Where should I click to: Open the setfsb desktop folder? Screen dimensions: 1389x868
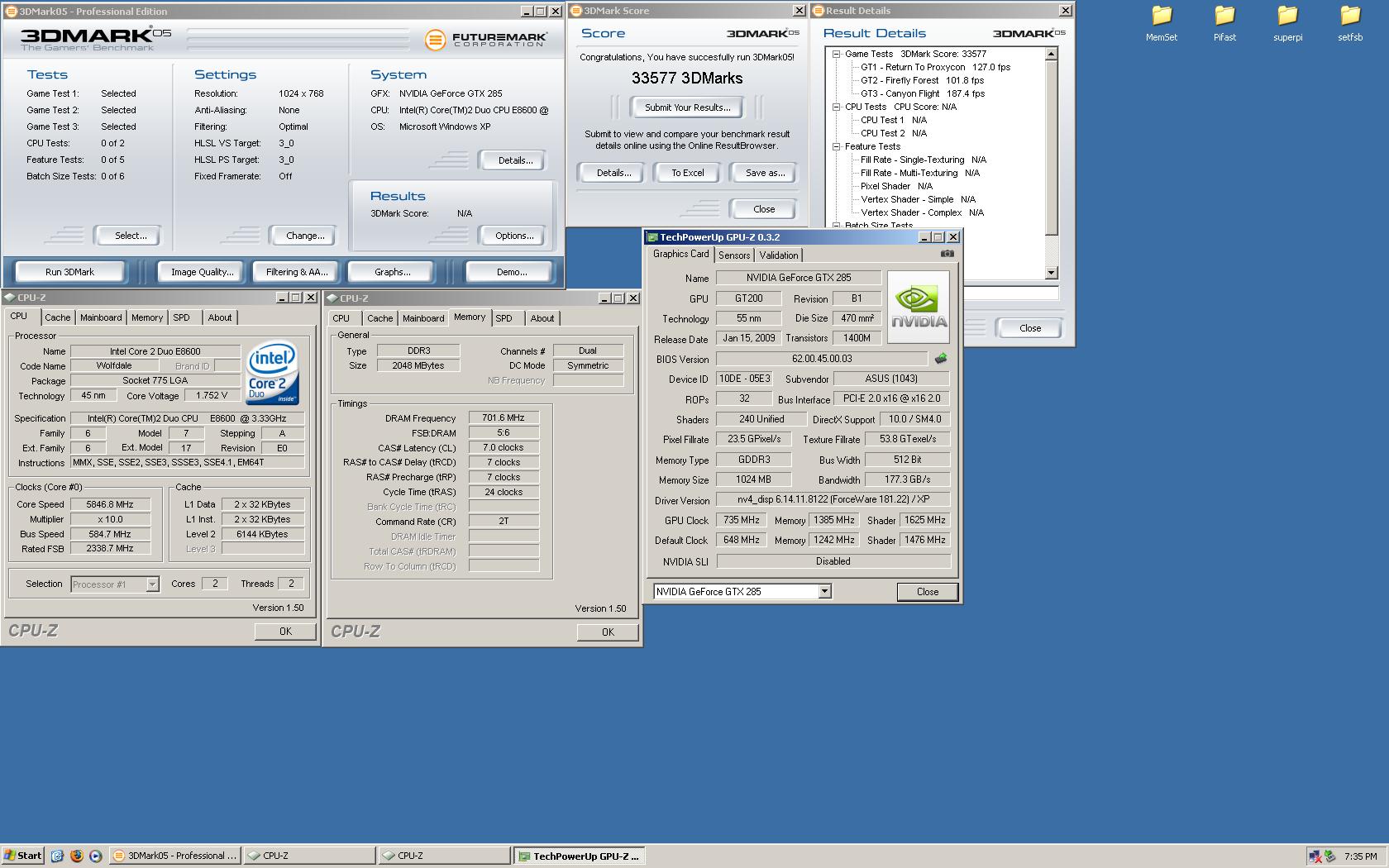pyautogui.click(x=1350, y=23)
